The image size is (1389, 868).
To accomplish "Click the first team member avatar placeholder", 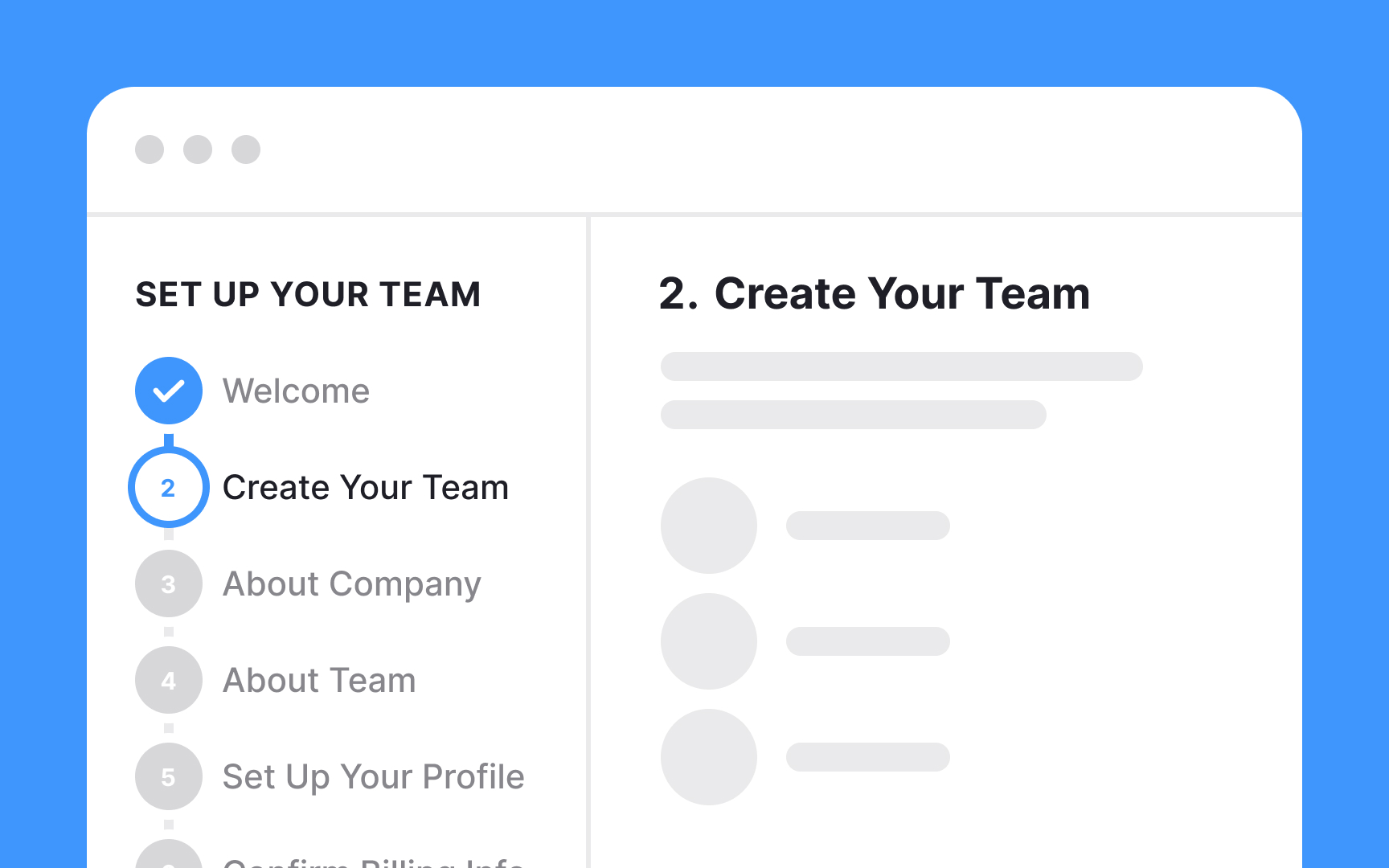I will pos(709,526).
